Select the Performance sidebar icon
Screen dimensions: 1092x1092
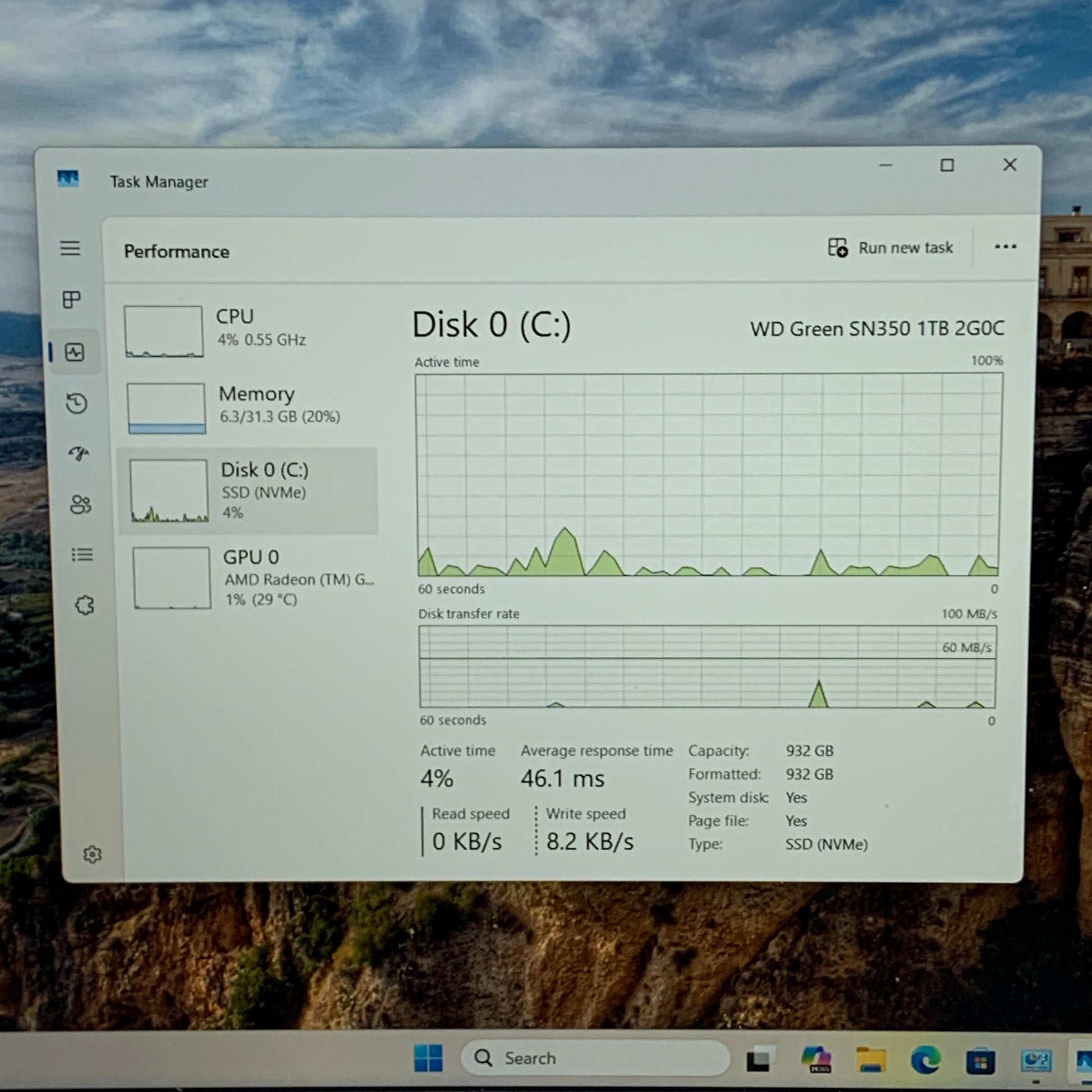pos(75,352)
